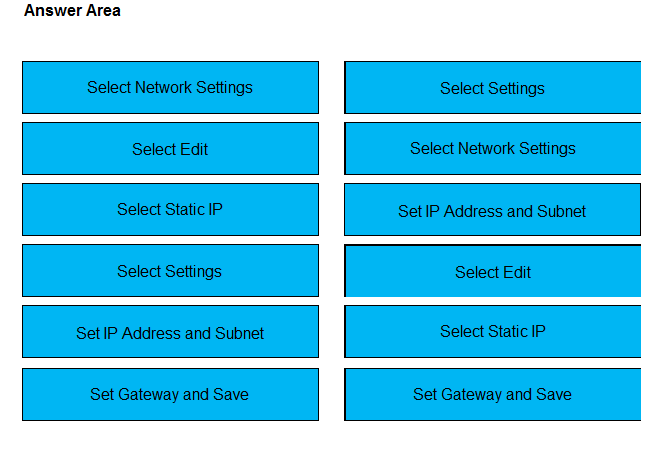Click Select Settings in right column

point(492,87)
